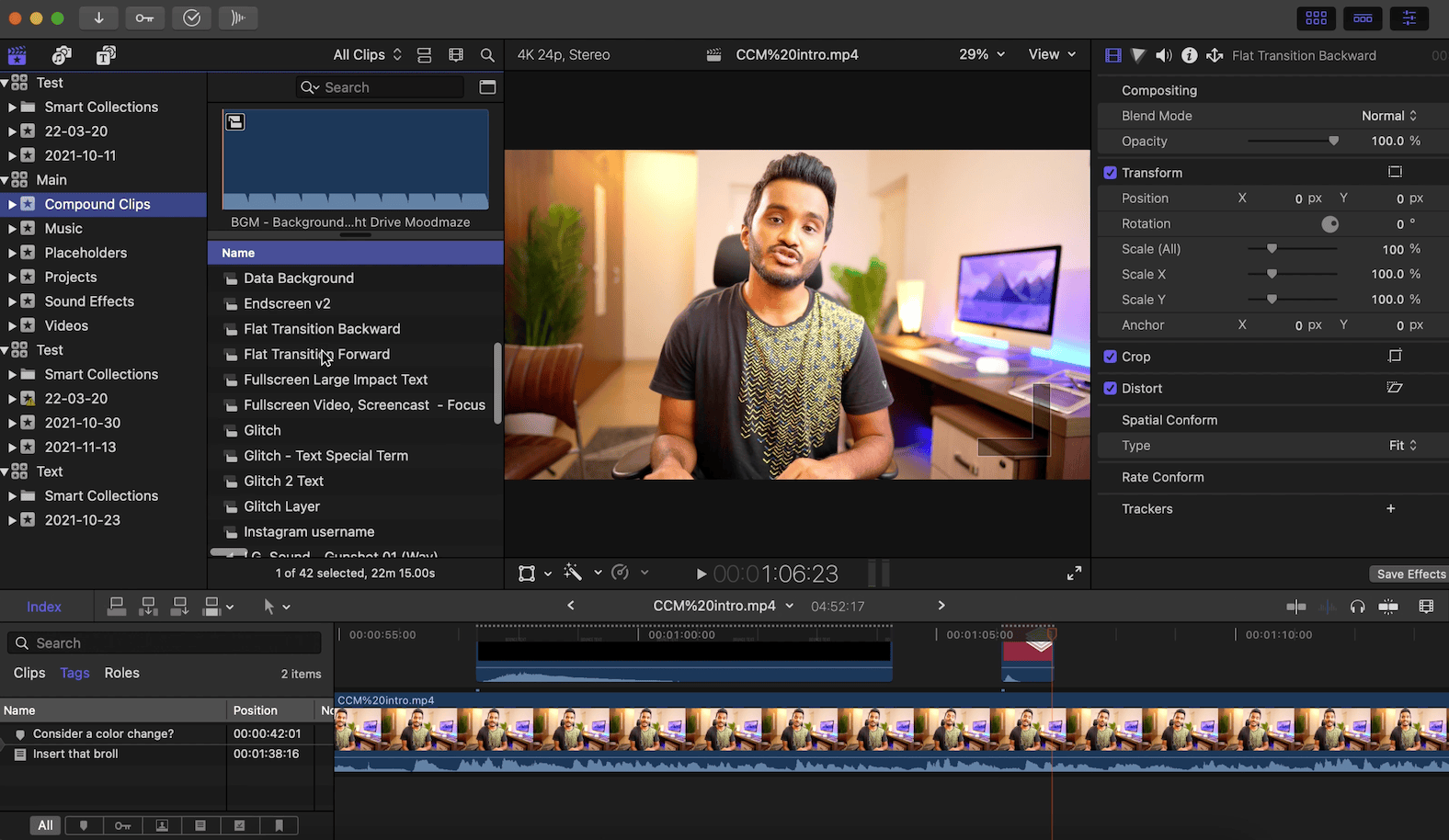Filter index to completed to-do items

click(239, 825)
